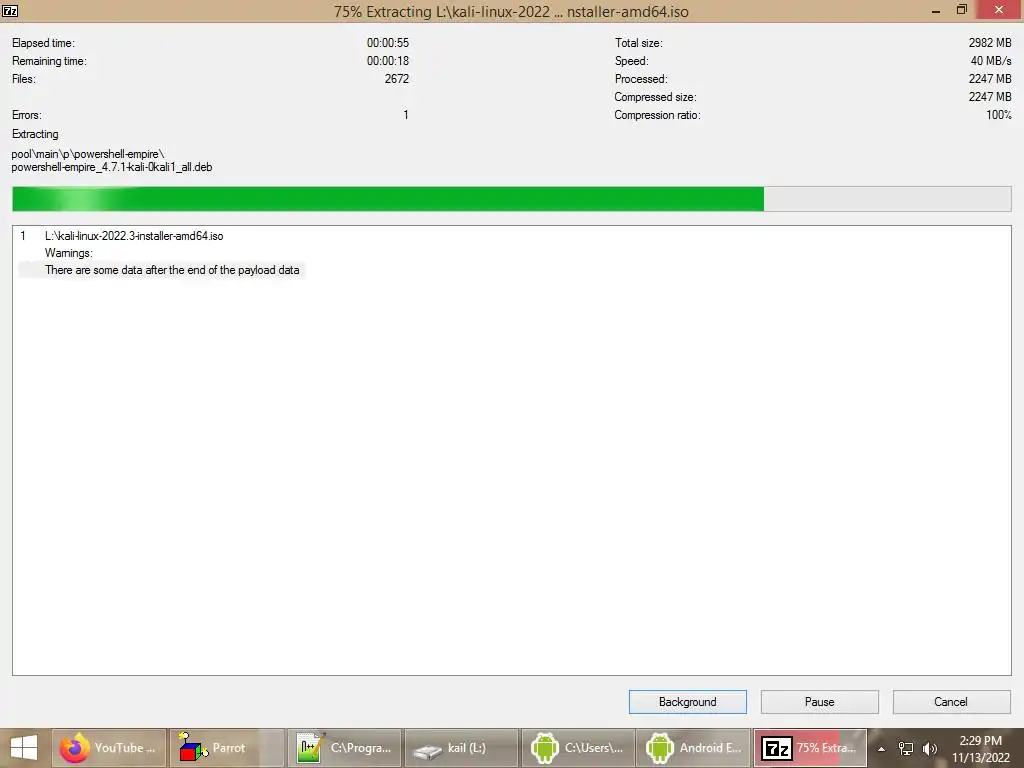
Task: Open the Start menu Windows logo
Action: (24, 748)
